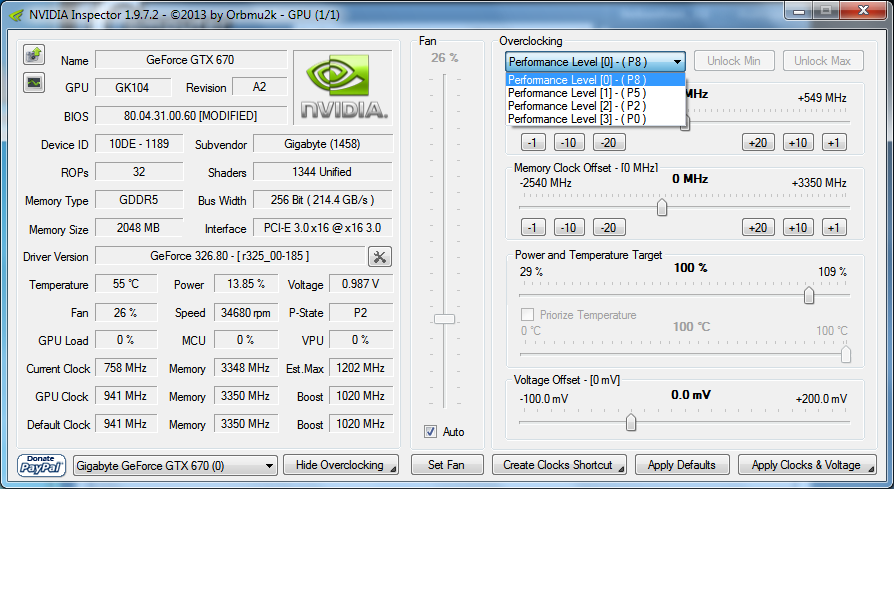Click the Voltage Offset slider handle
Viewport: 894px width, 614px height.
631,422
